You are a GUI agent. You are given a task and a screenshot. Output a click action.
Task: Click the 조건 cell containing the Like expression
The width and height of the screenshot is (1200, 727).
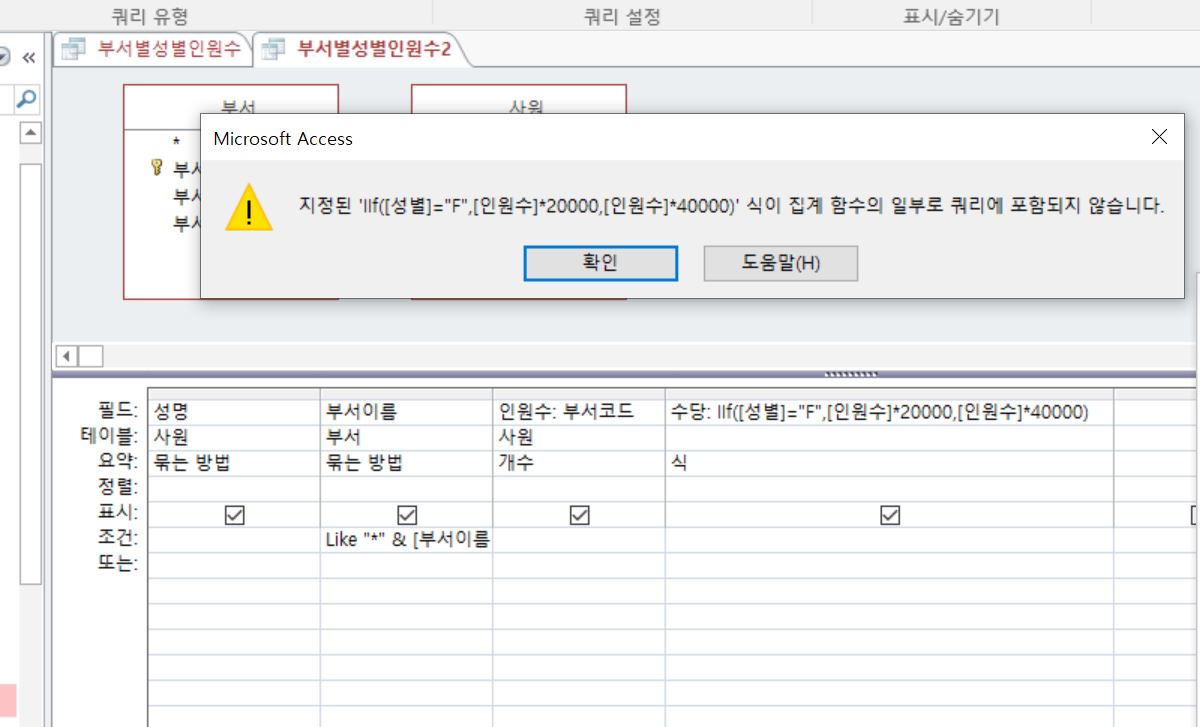click(x=406, y=540)
